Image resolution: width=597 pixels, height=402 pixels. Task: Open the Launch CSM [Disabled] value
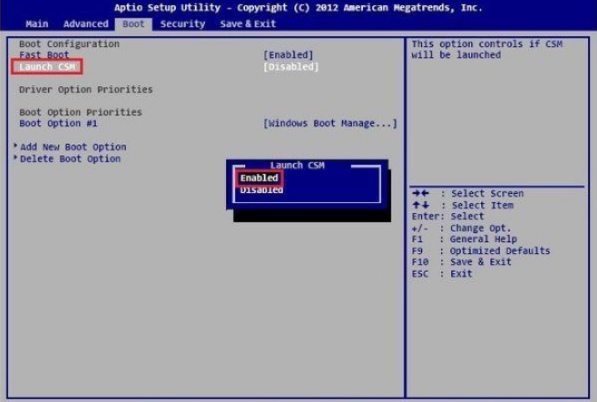click(x=291, y=67)
